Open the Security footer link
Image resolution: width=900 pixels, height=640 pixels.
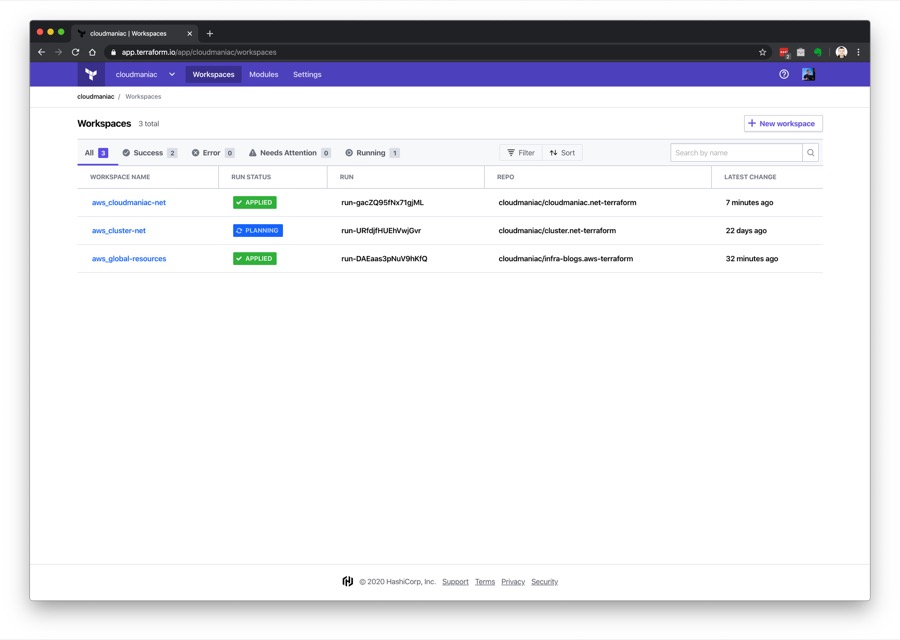tap(545, 581)
